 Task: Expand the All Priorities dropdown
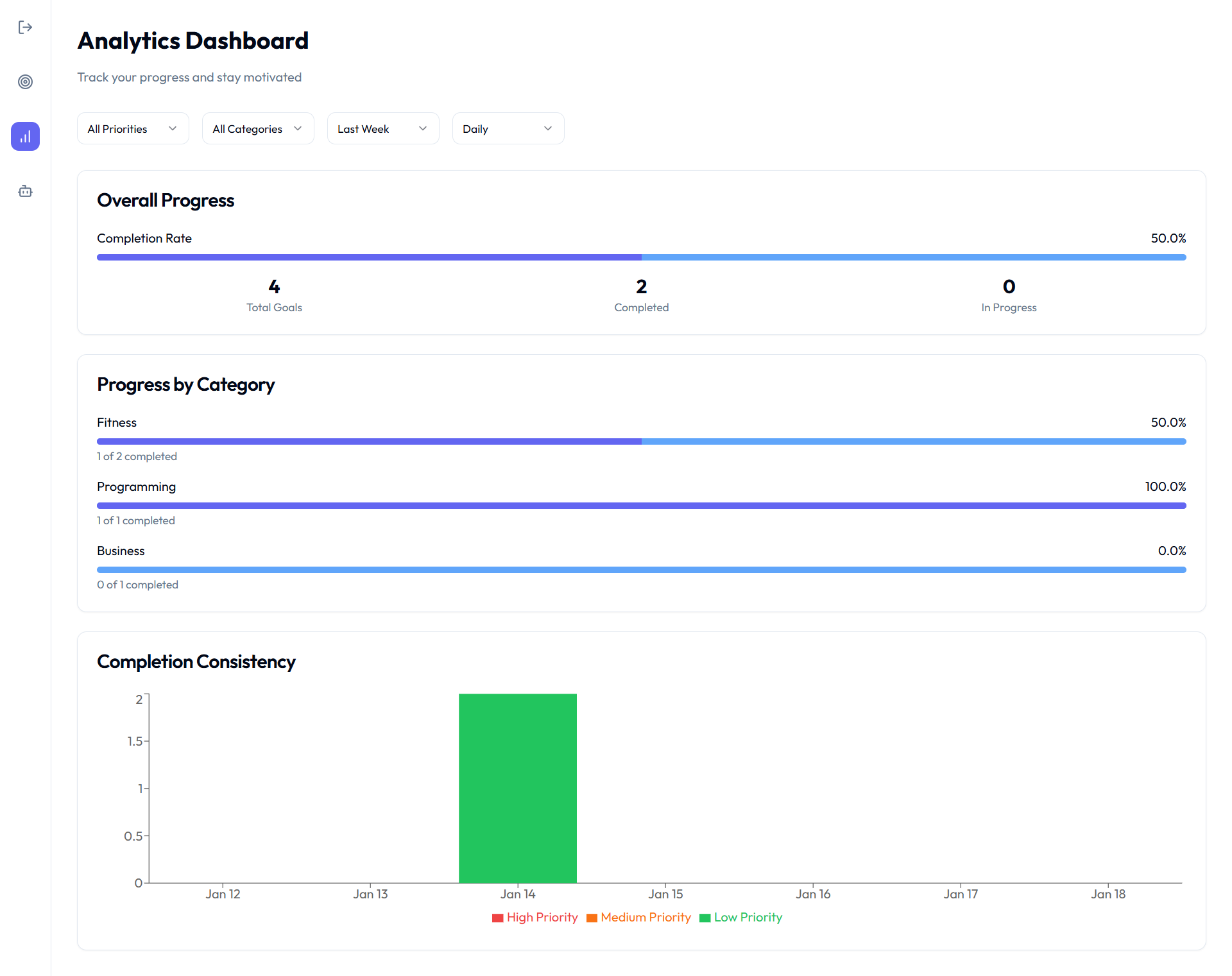pos(132,128)
